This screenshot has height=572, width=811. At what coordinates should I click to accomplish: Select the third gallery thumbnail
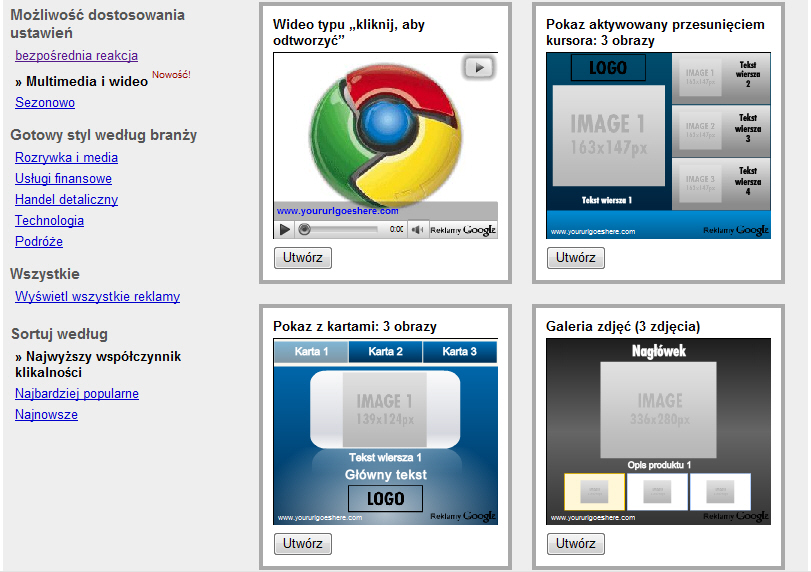click(720, 491)
